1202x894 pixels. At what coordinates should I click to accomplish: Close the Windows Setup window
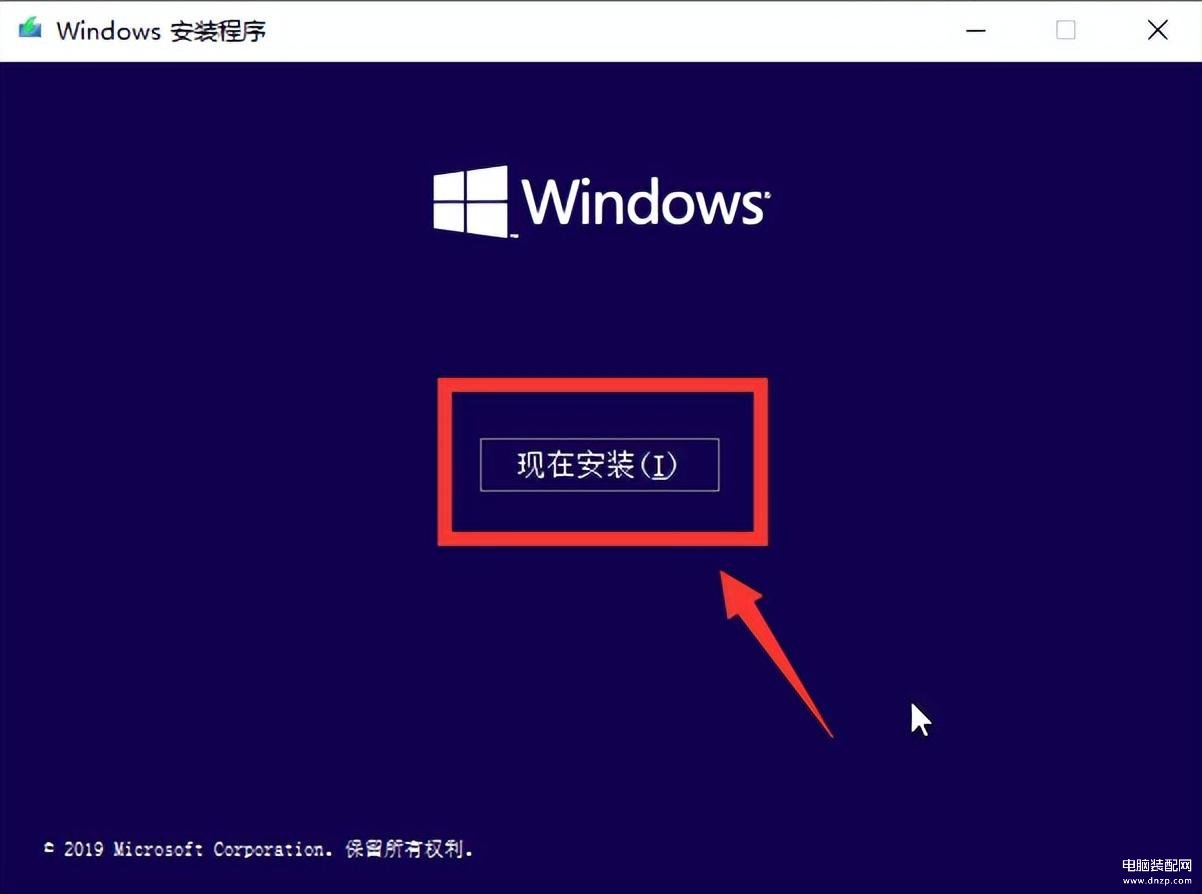(x=1157, y=30)
